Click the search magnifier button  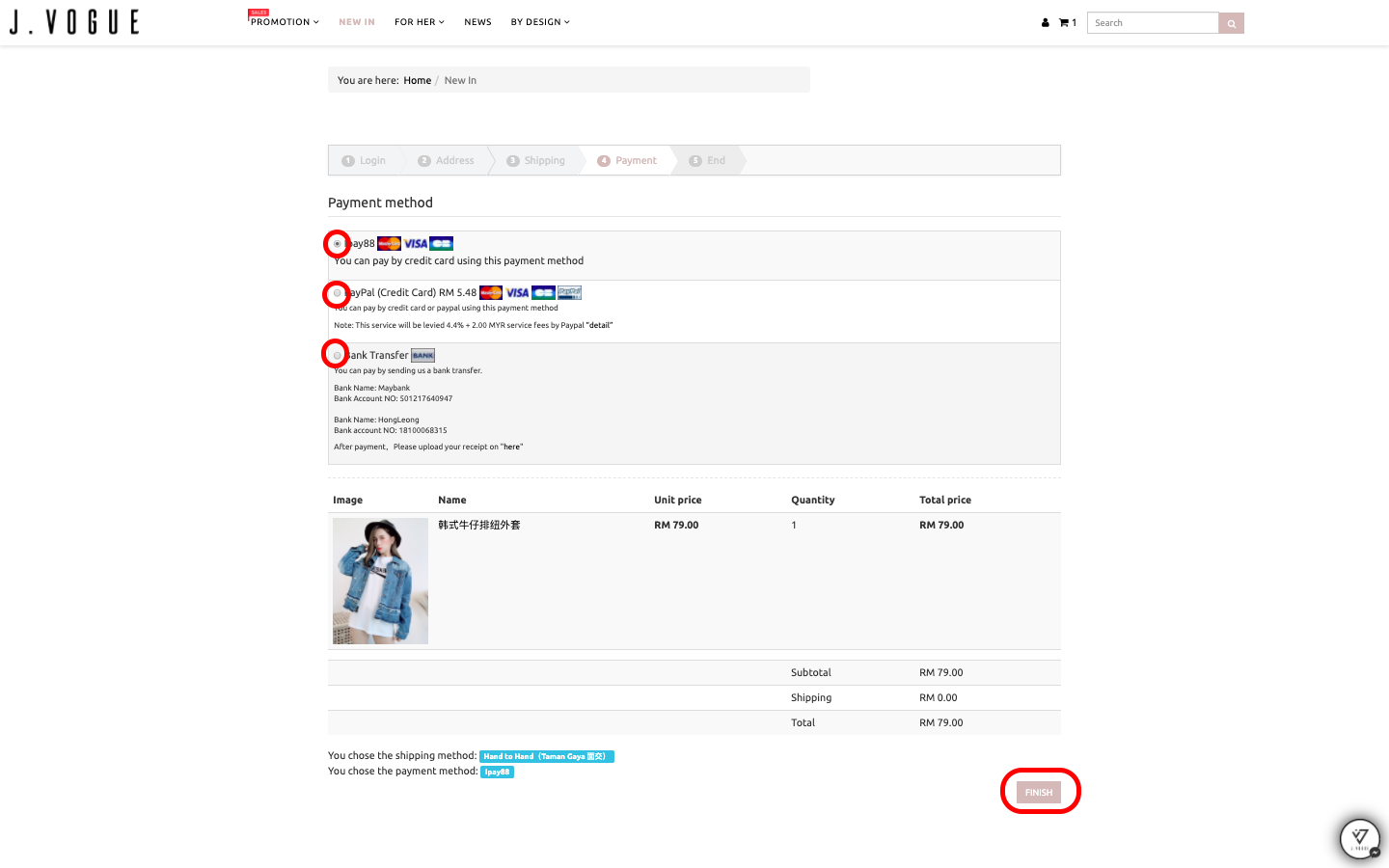click(1231, 23)
